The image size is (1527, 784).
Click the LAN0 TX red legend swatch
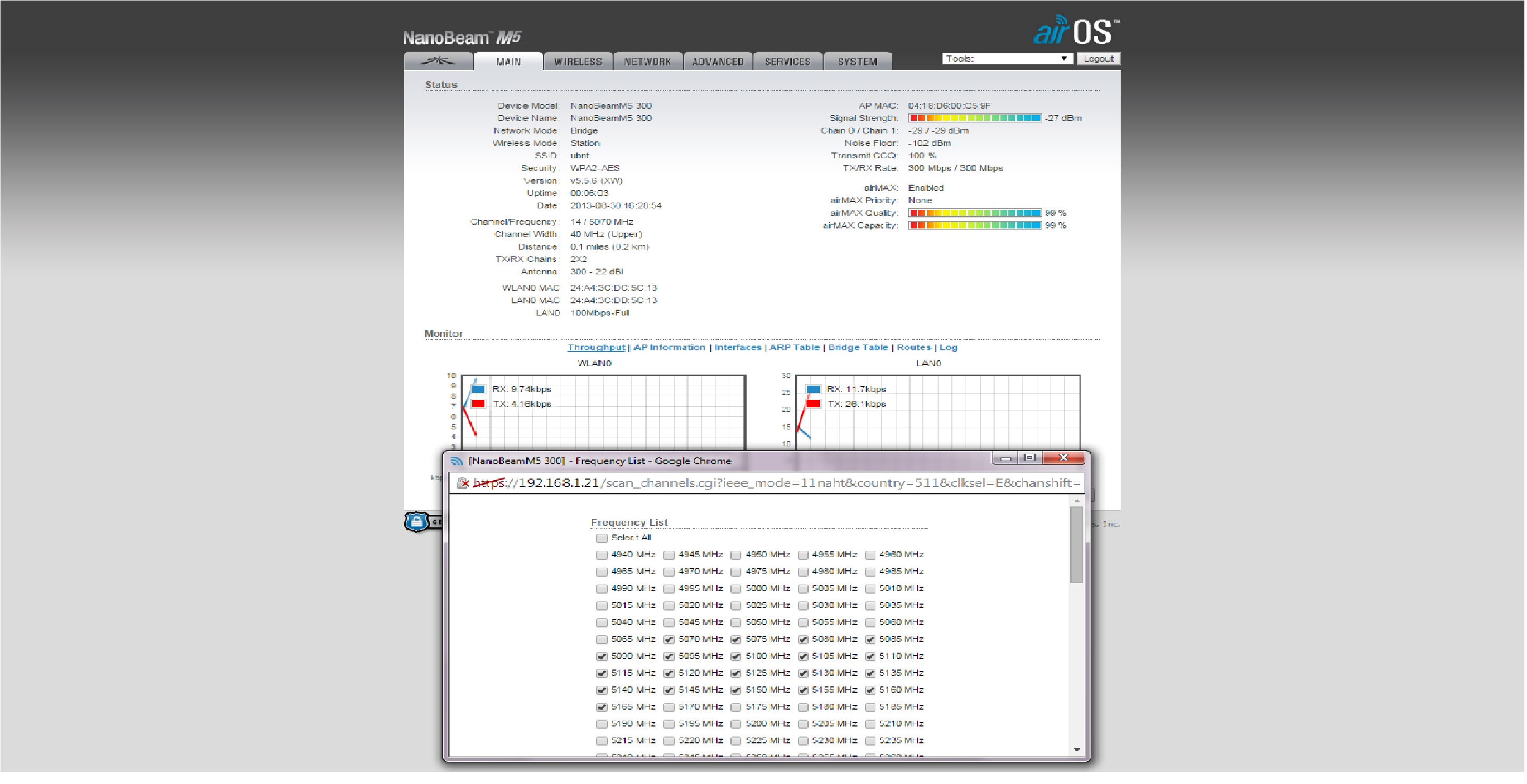(x=813, y=404)
